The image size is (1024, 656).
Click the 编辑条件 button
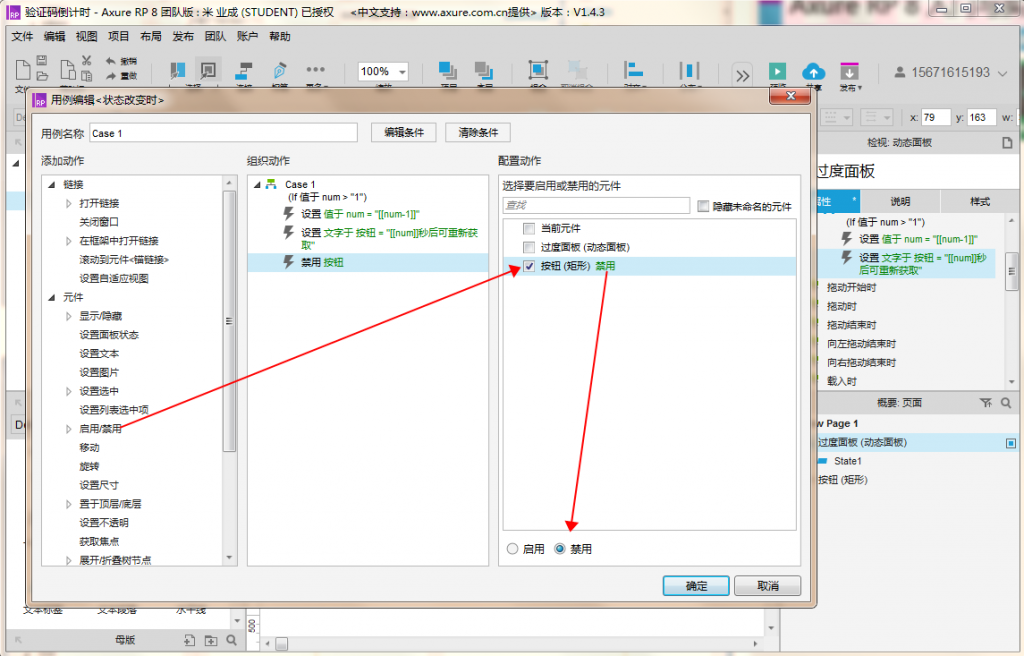click(405, 132)
